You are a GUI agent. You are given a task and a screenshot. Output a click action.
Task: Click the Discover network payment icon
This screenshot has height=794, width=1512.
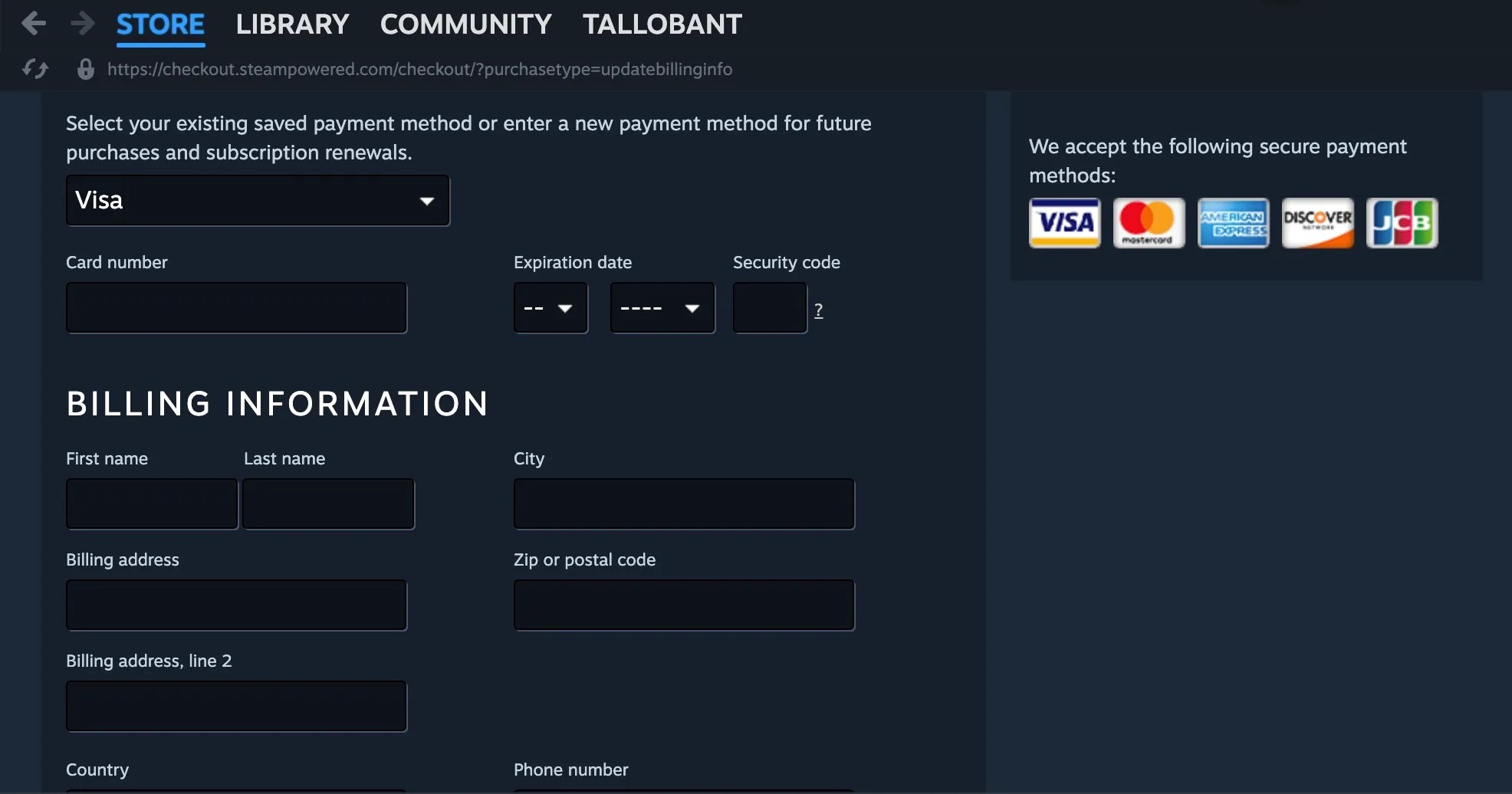click(1318, 223)
